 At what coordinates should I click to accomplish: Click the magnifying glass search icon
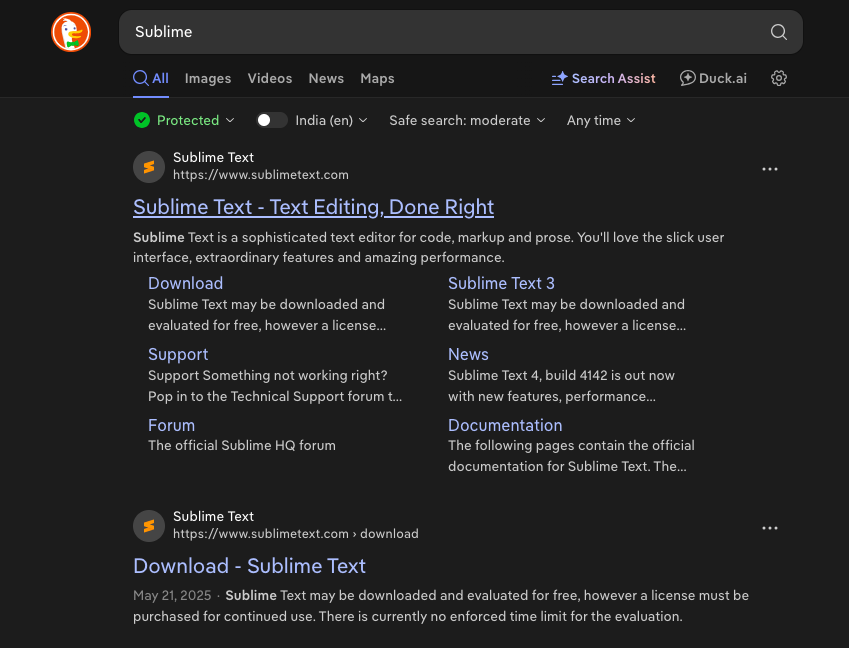coord(778,32)
